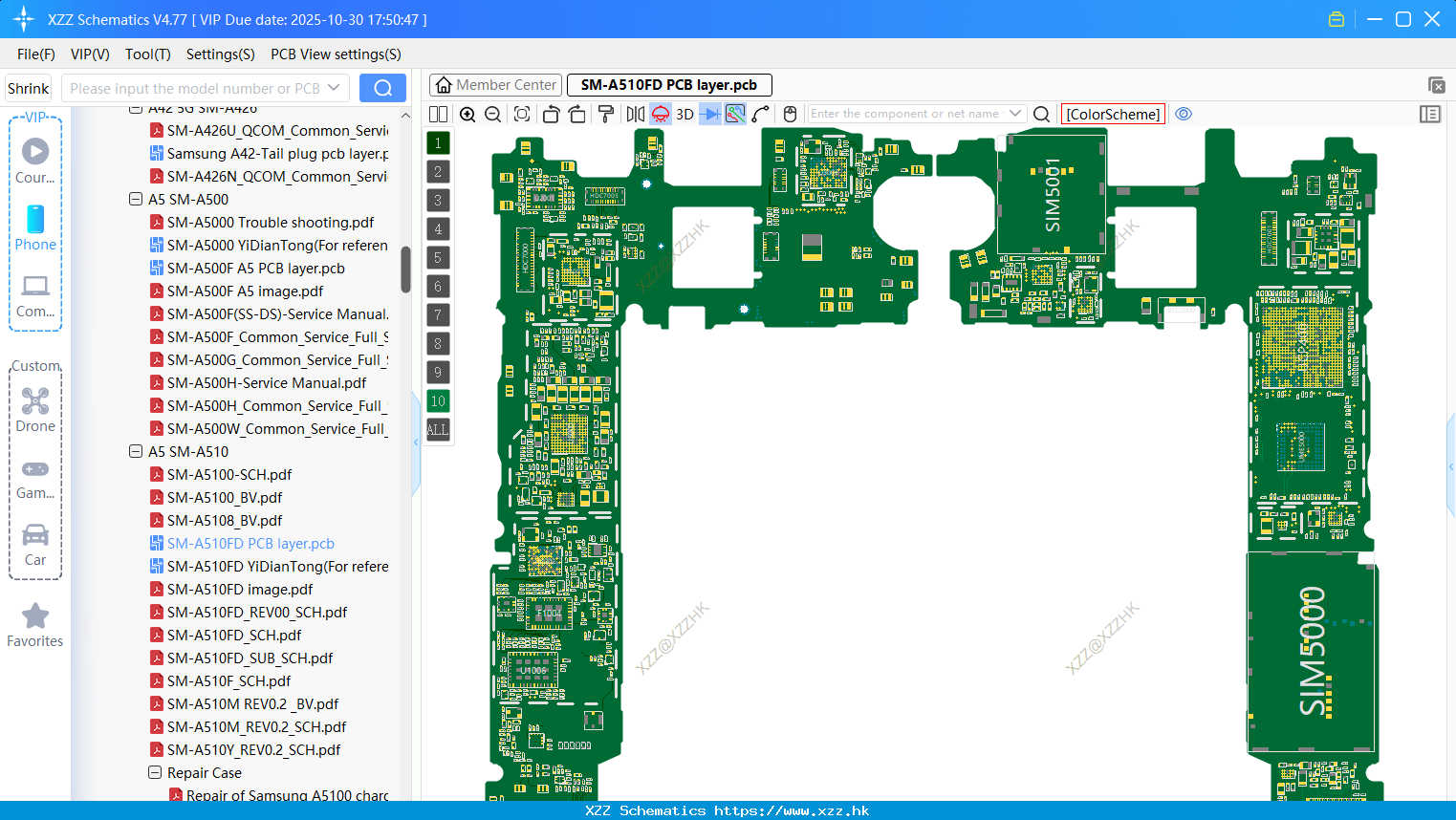The height and width of the screenshot is (820, 1456).
Task: Open PCB View settings(S) menu
Action: point(336,54)
